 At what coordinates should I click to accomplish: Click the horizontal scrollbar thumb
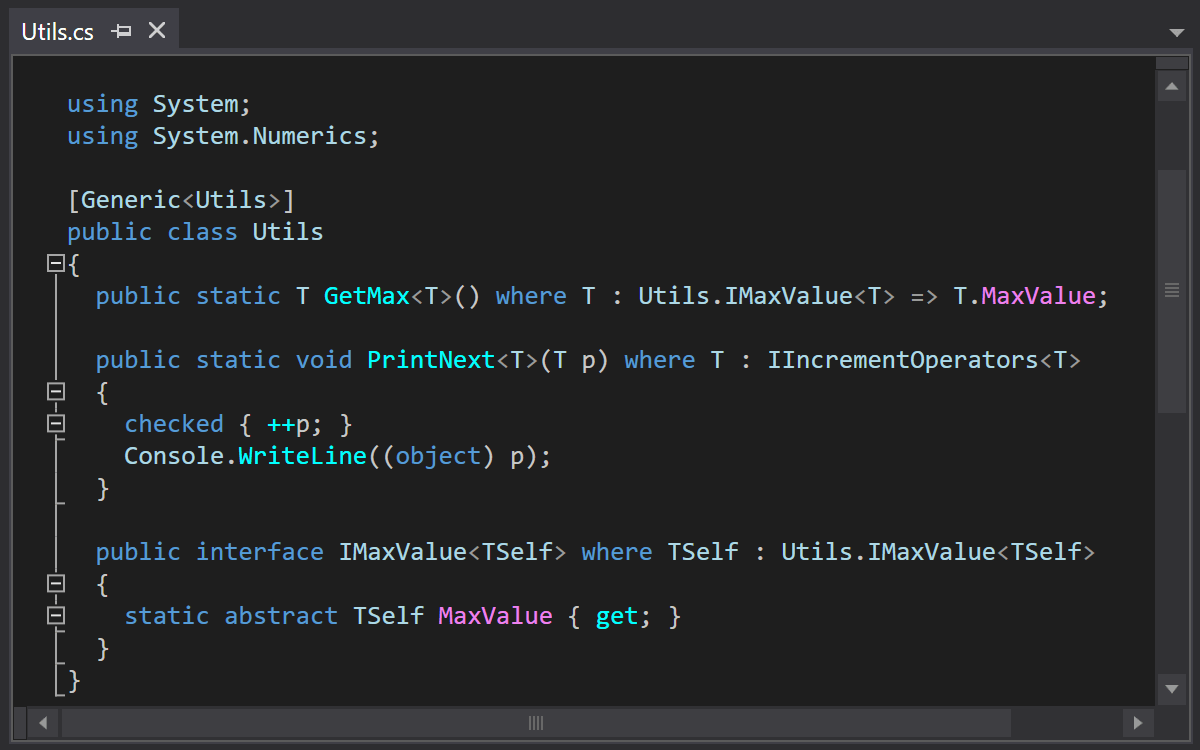tap(536, 722)
